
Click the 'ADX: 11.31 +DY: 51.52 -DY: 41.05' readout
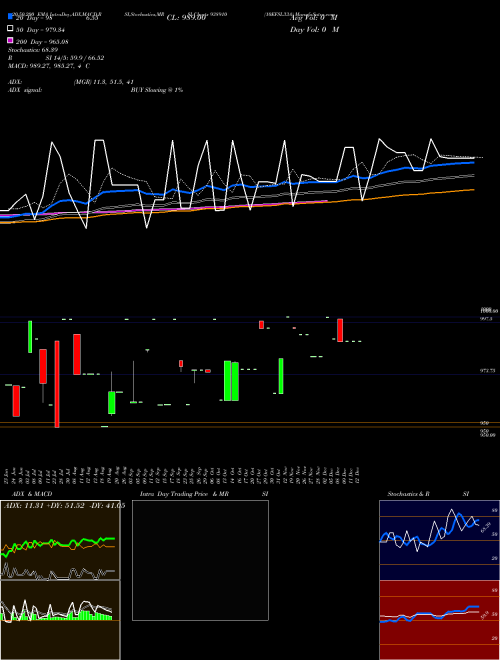coord(64,506)
